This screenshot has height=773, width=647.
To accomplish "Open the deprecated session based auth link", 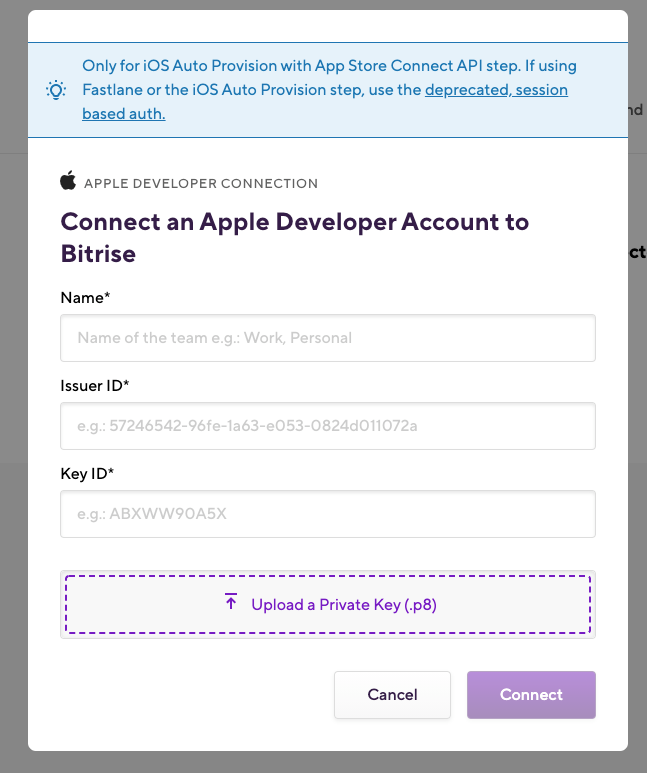I will 496,90.
